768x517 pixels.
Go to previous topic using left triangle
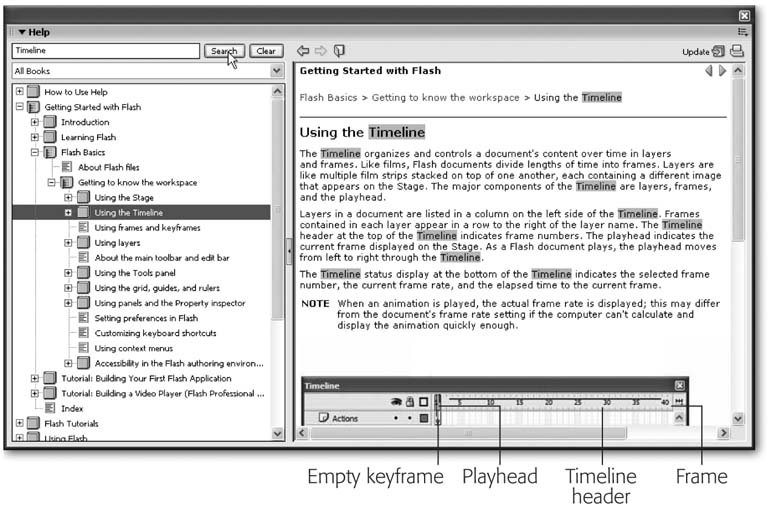coord(708,72)
